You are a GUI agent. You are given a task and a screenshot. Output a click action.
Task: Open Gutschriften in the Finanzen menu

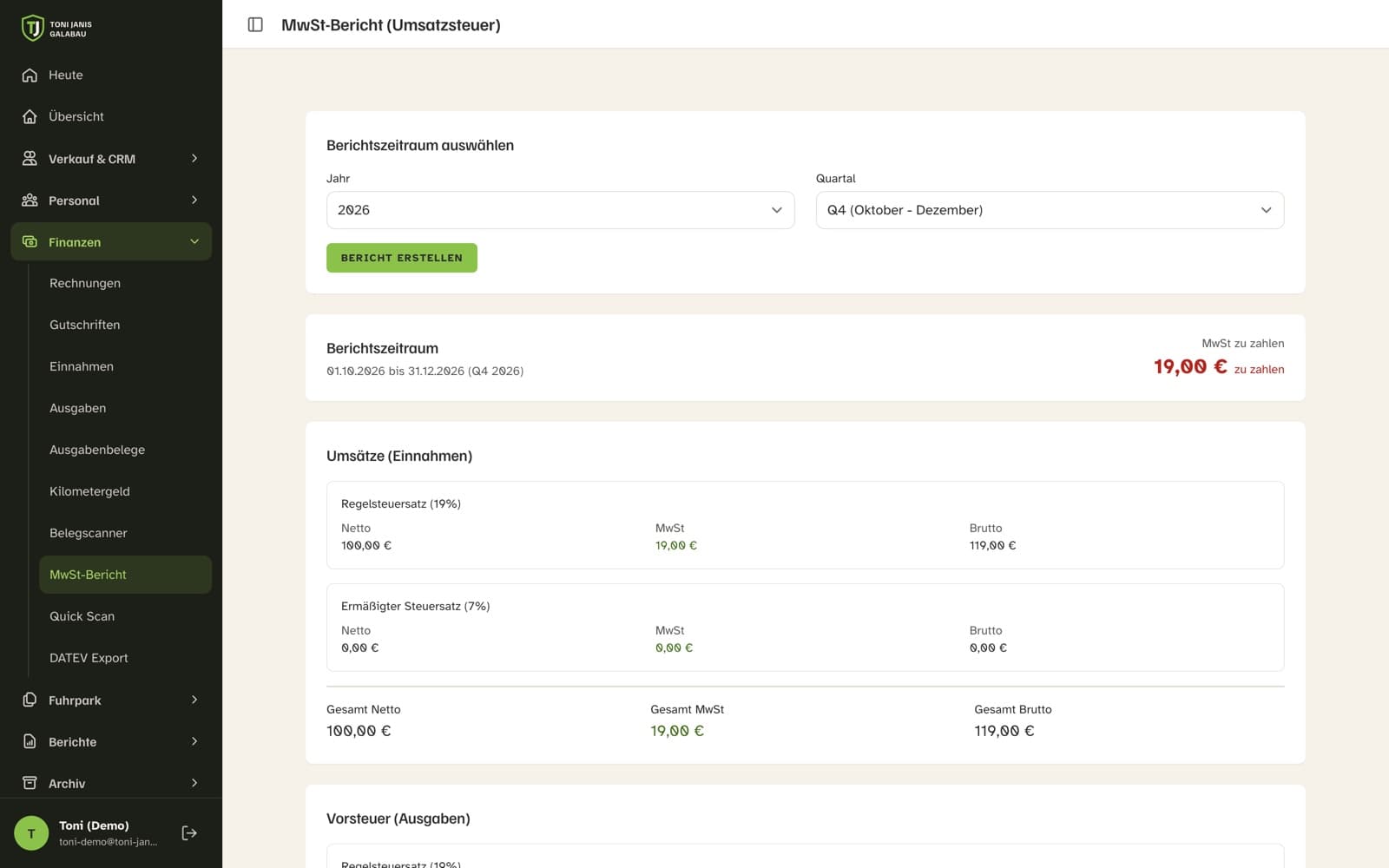[x=125, y=325]
